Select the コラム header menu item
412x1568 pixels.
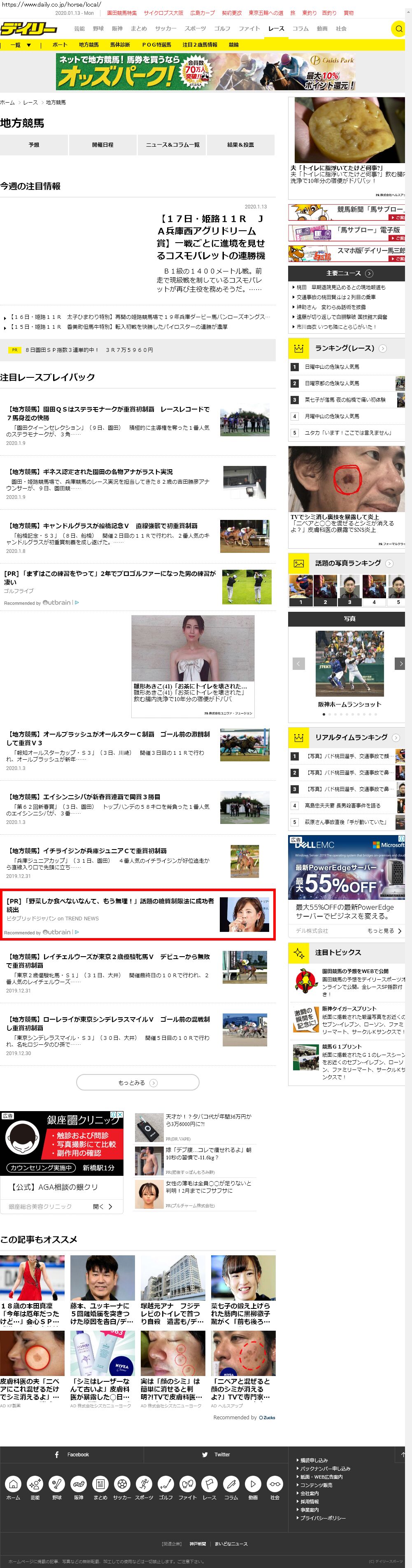point(300,28)
